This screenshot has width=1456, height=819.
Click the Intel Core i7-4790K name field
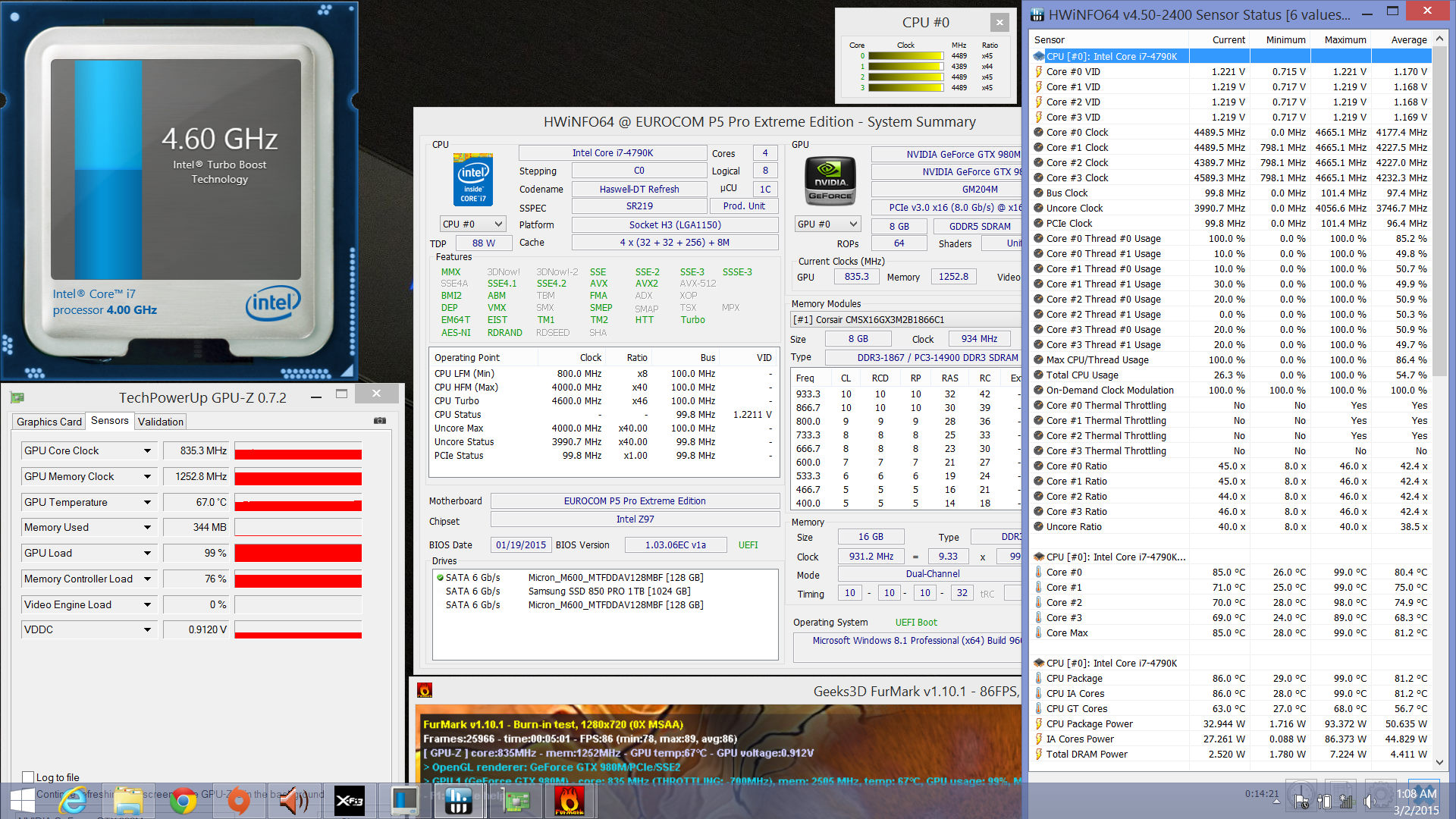coord(613,153)
